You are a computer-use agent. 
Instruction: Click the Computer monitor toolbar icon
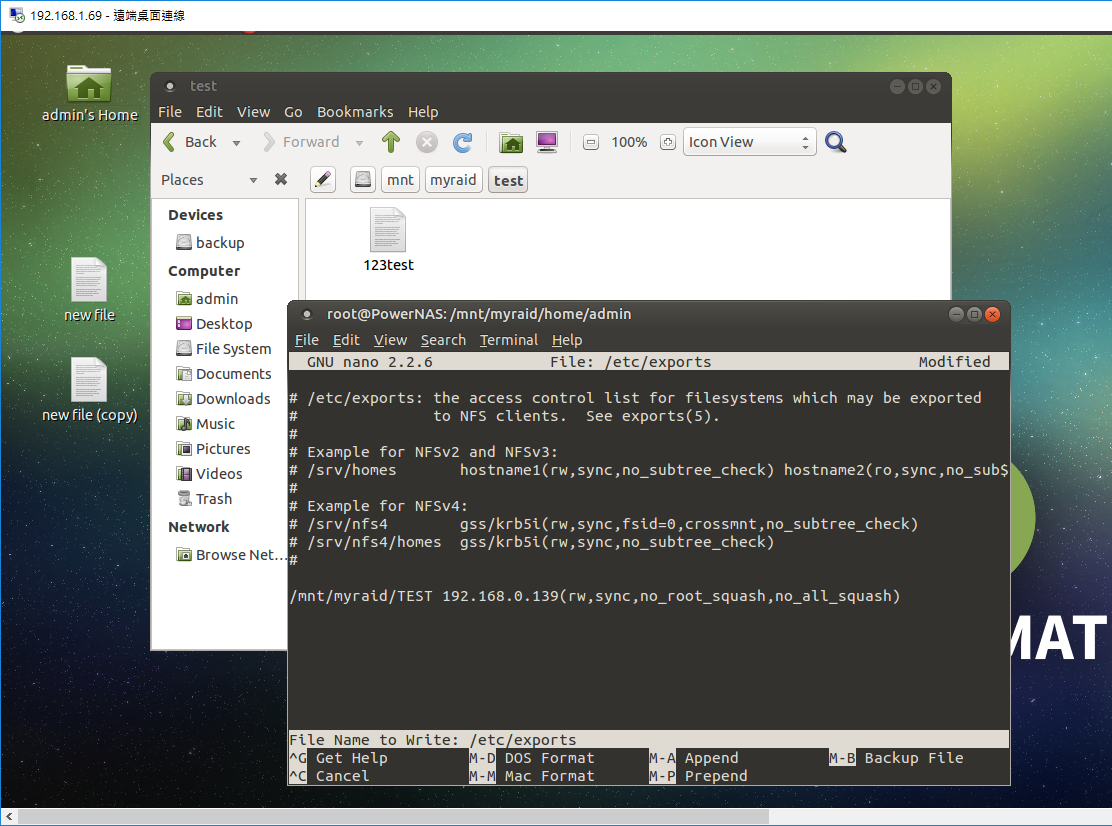click(547, 142)
